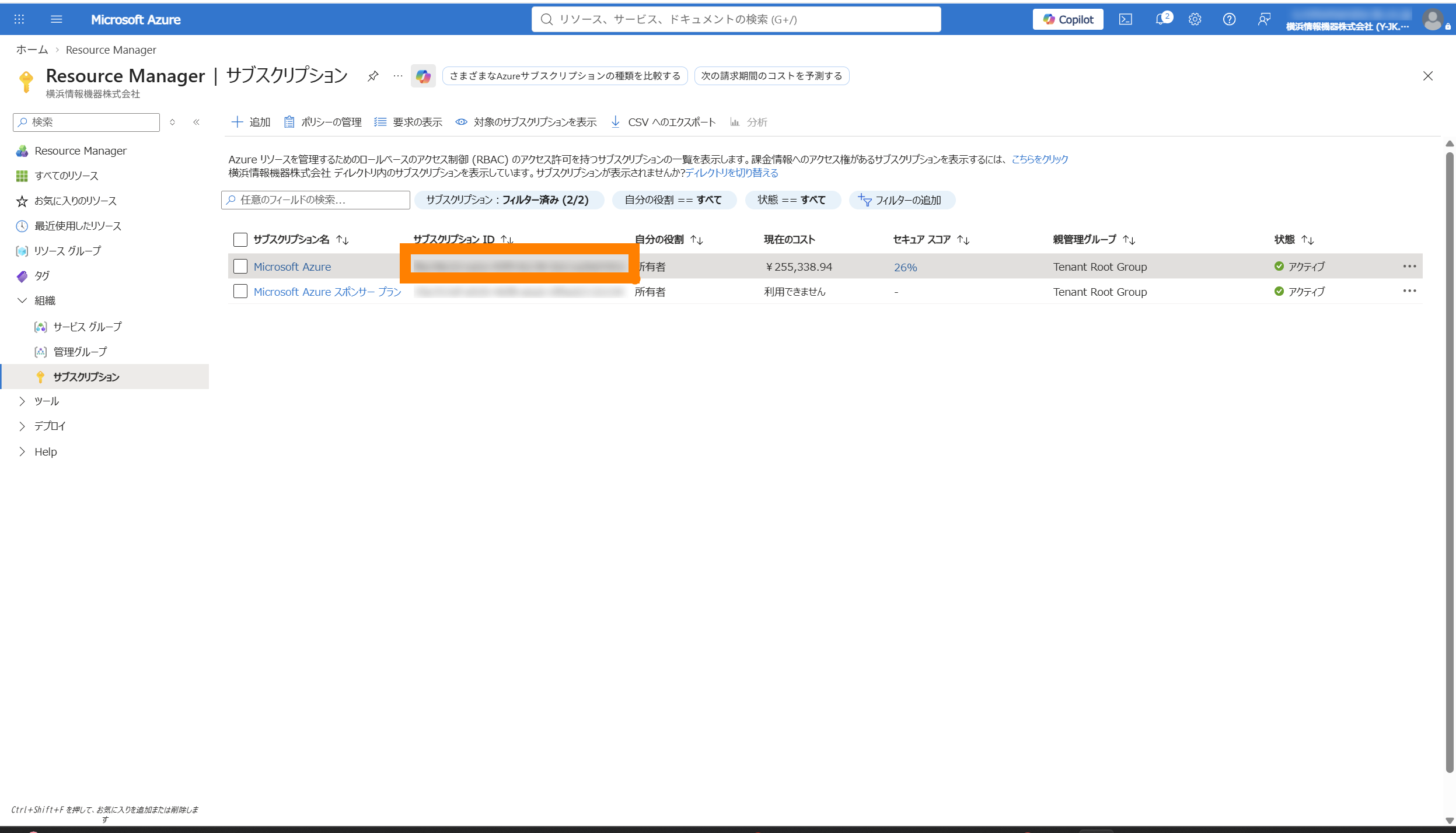Focus the sidebar 検索 field

coord(86,122)
